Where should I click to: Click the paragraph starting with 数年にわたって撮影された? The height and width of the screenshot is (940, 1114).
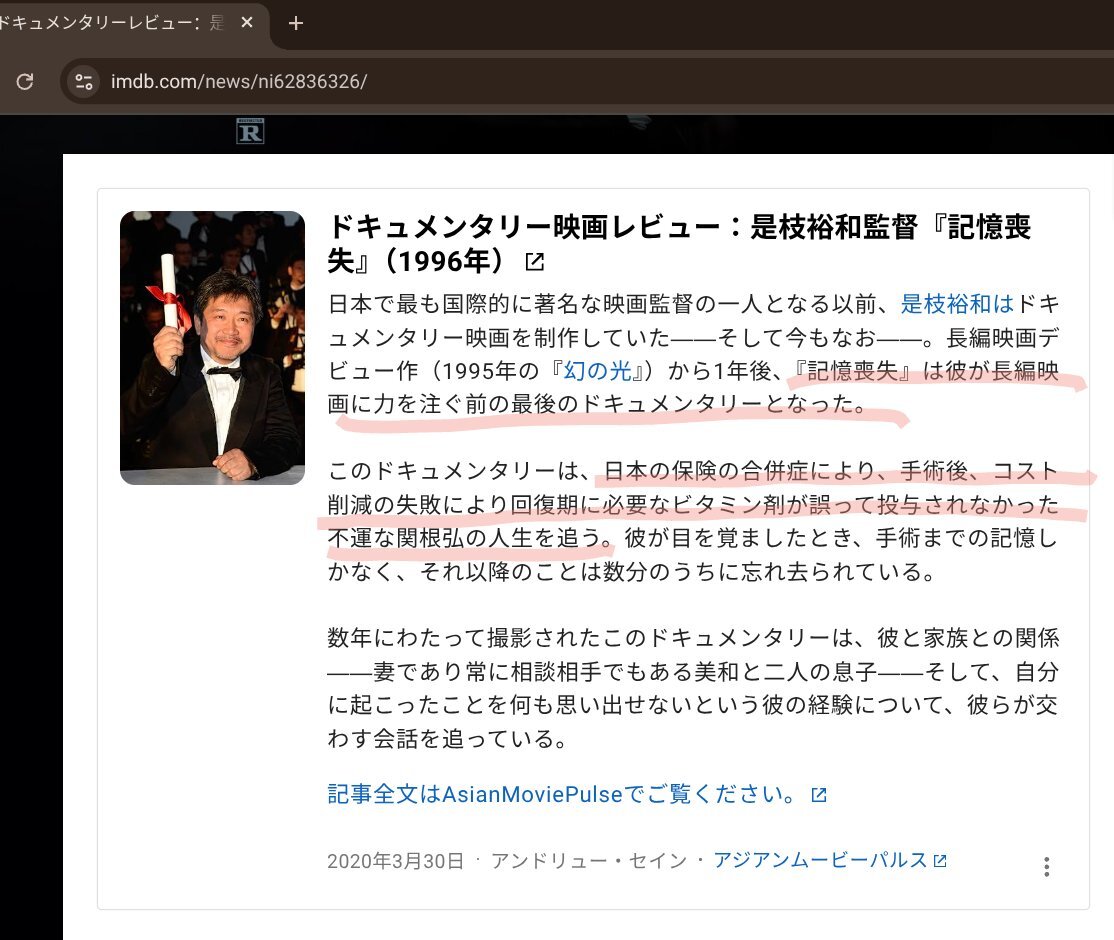(x=692, y=688)
